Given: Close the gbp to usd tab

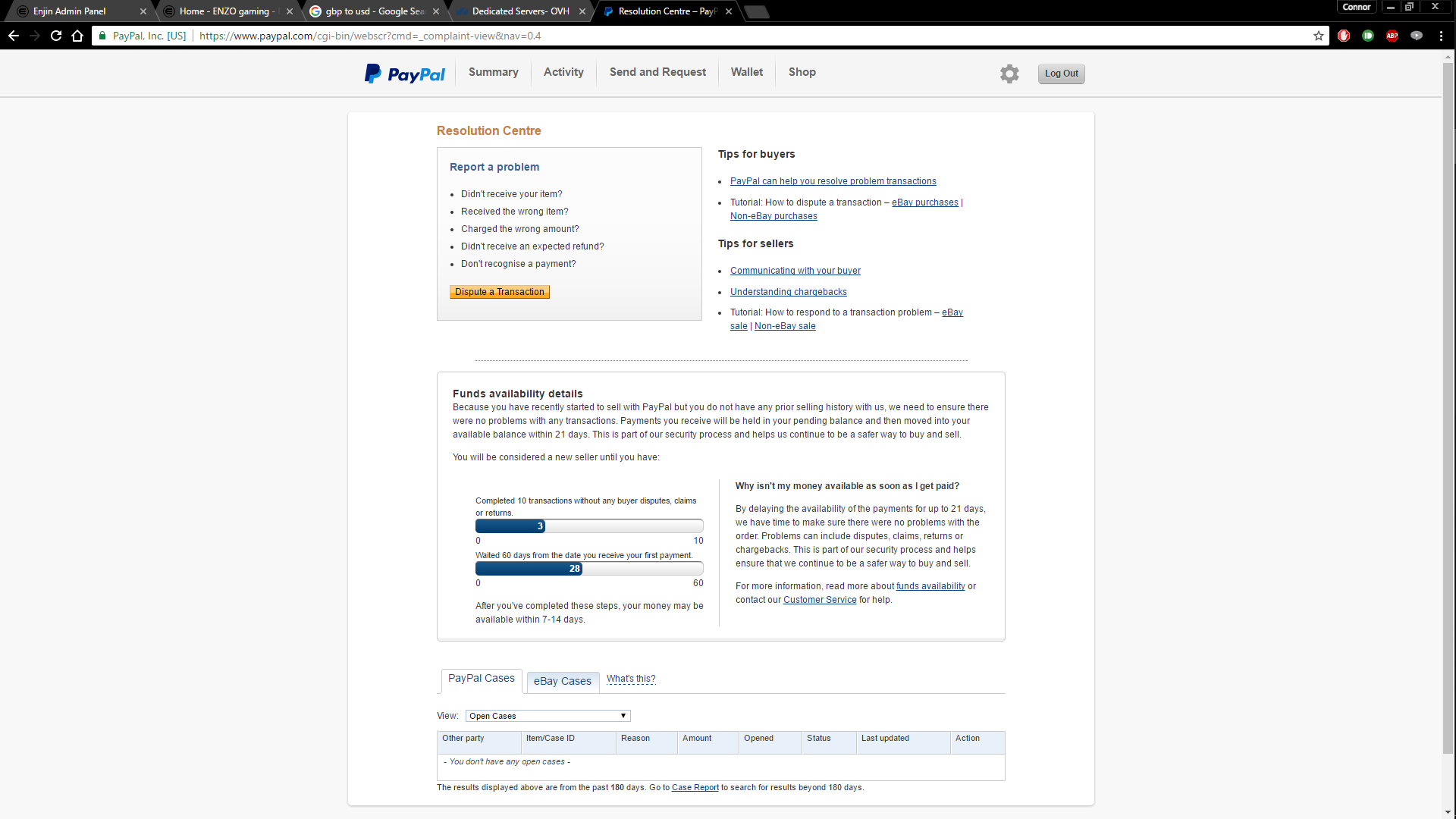Looking at the screenshot, I should 436,11.
